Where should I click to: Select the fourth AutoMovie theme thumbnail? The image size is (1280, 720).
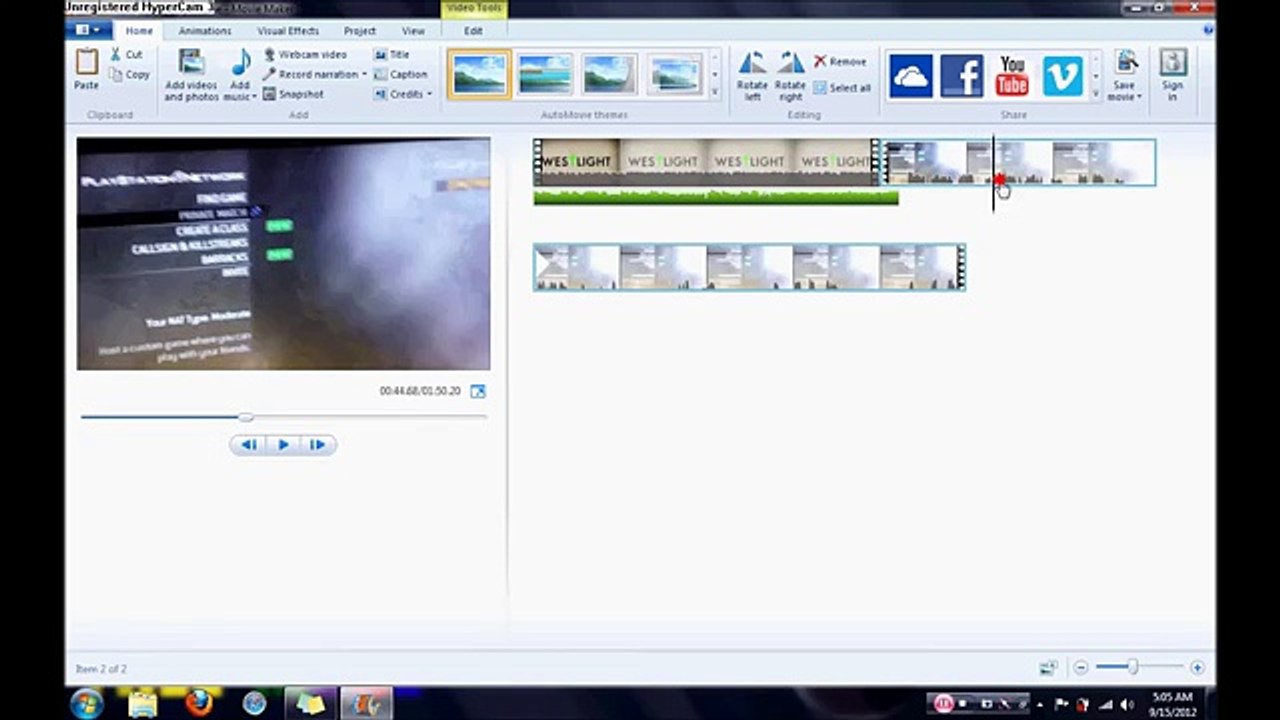675,75
